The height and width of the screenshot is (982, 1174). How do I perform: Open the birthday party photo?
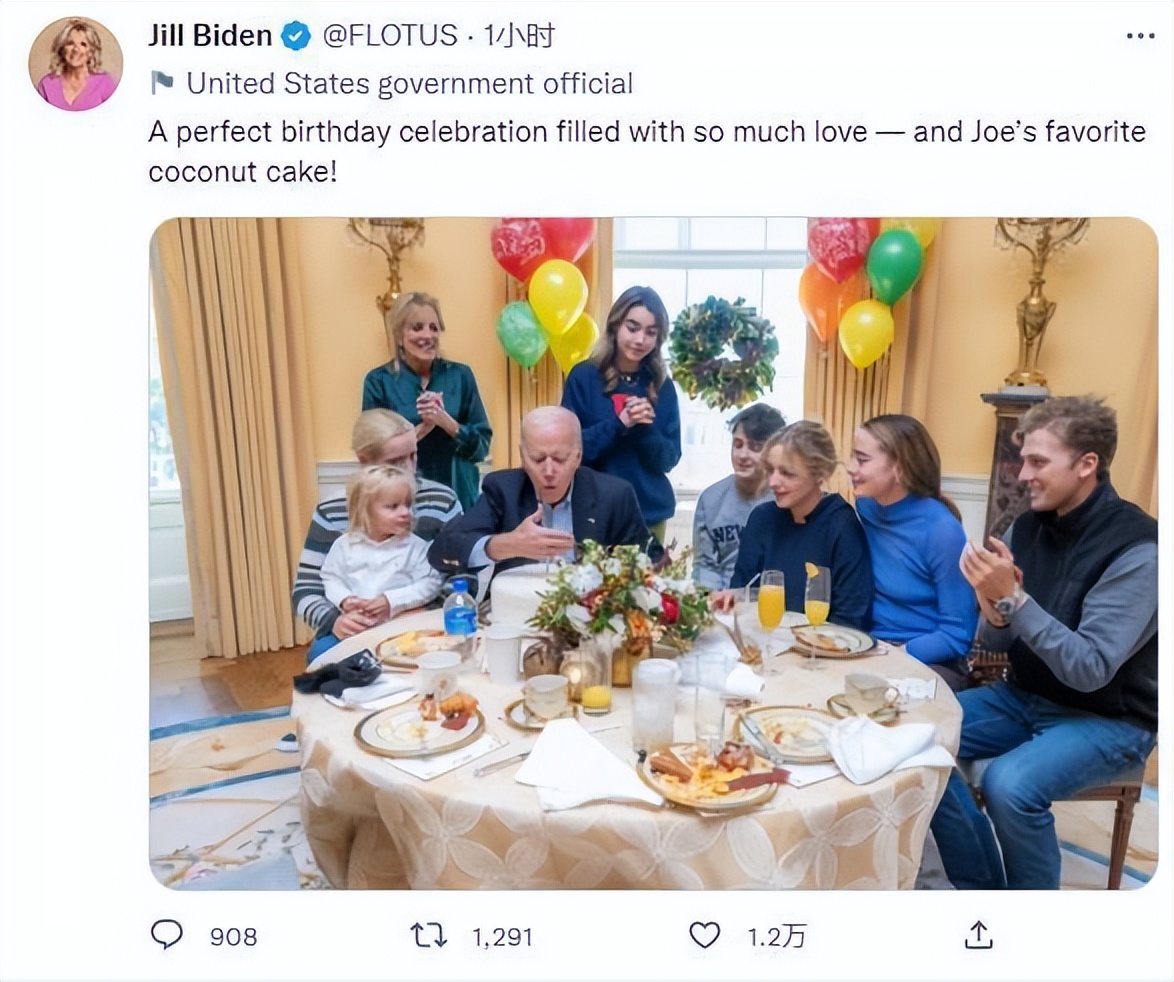point(654,552)
